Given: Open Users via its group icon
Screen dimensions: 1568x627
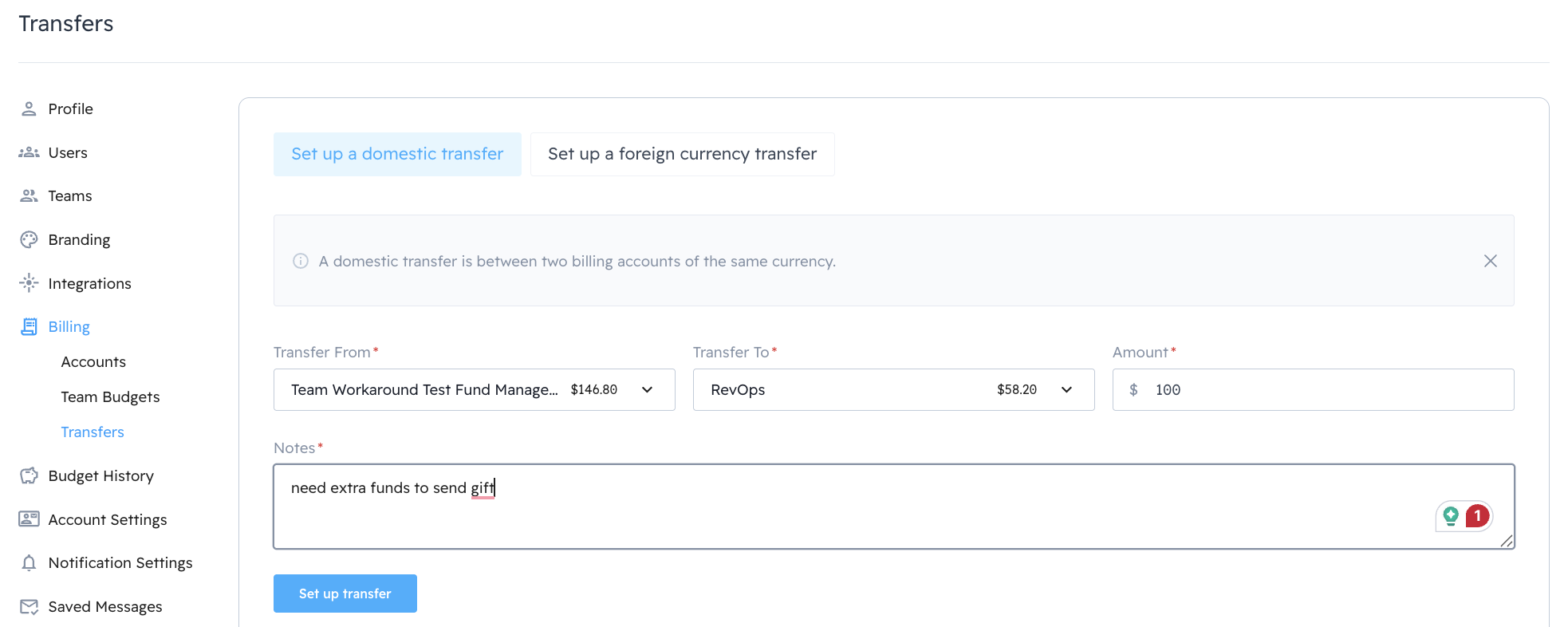Looking at the screenshot, I should (x=29, y=152).
